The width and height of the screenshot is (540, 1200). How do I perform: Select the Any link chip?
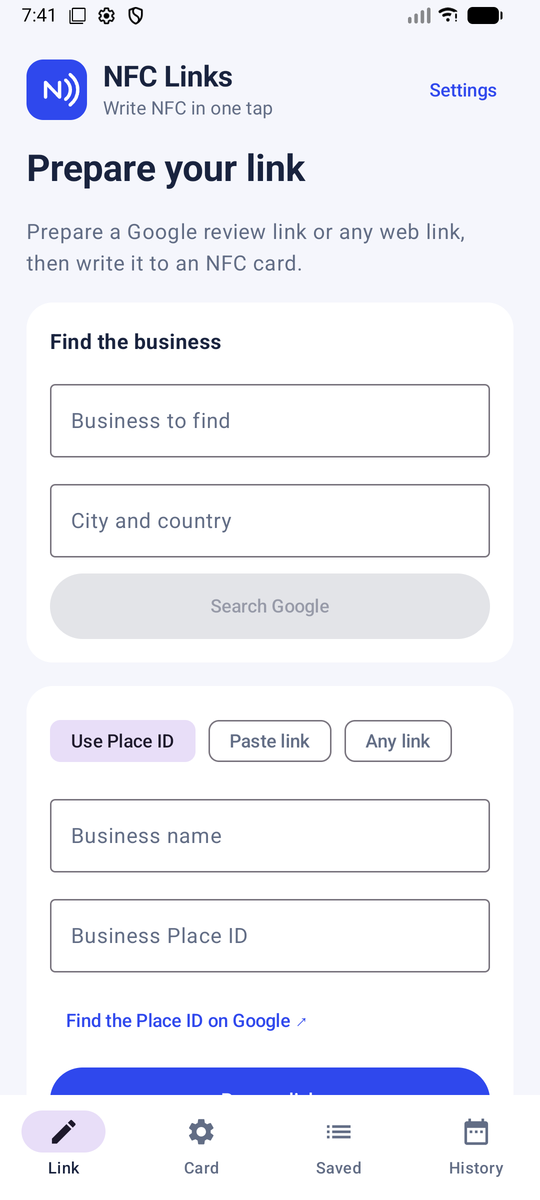click(398, 741)
